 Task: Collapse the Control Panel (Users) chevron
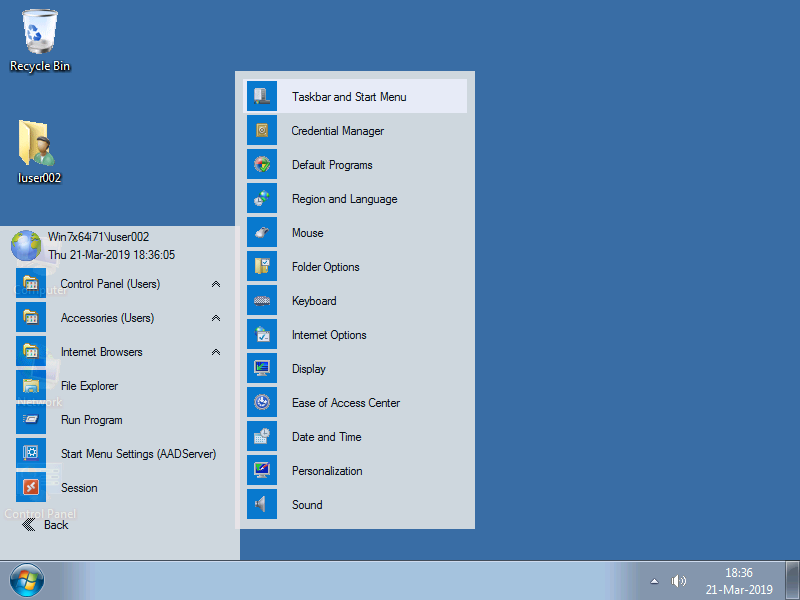216,285
